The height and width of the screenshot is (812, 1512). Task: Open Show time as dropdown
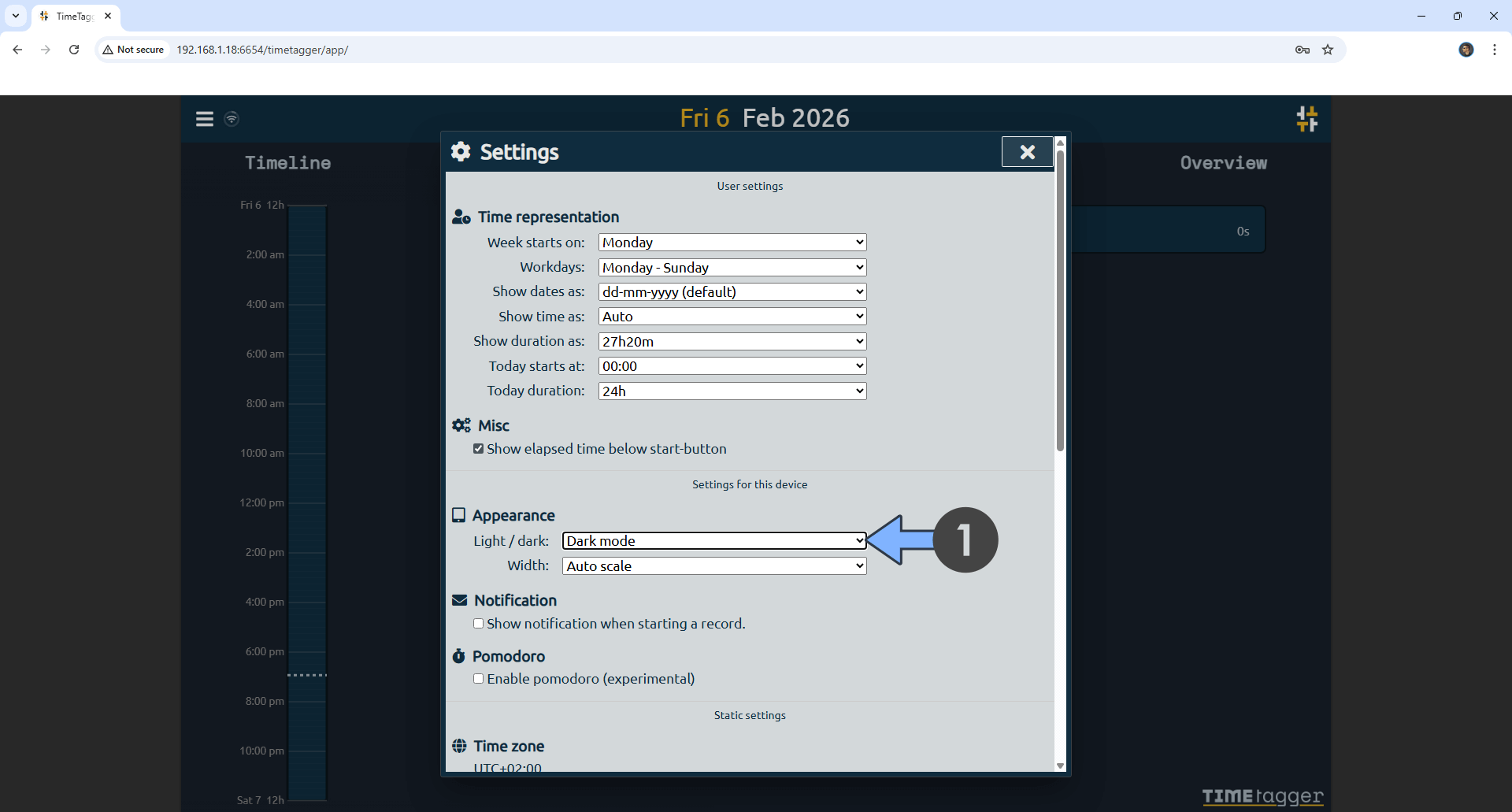pos(732,317)
